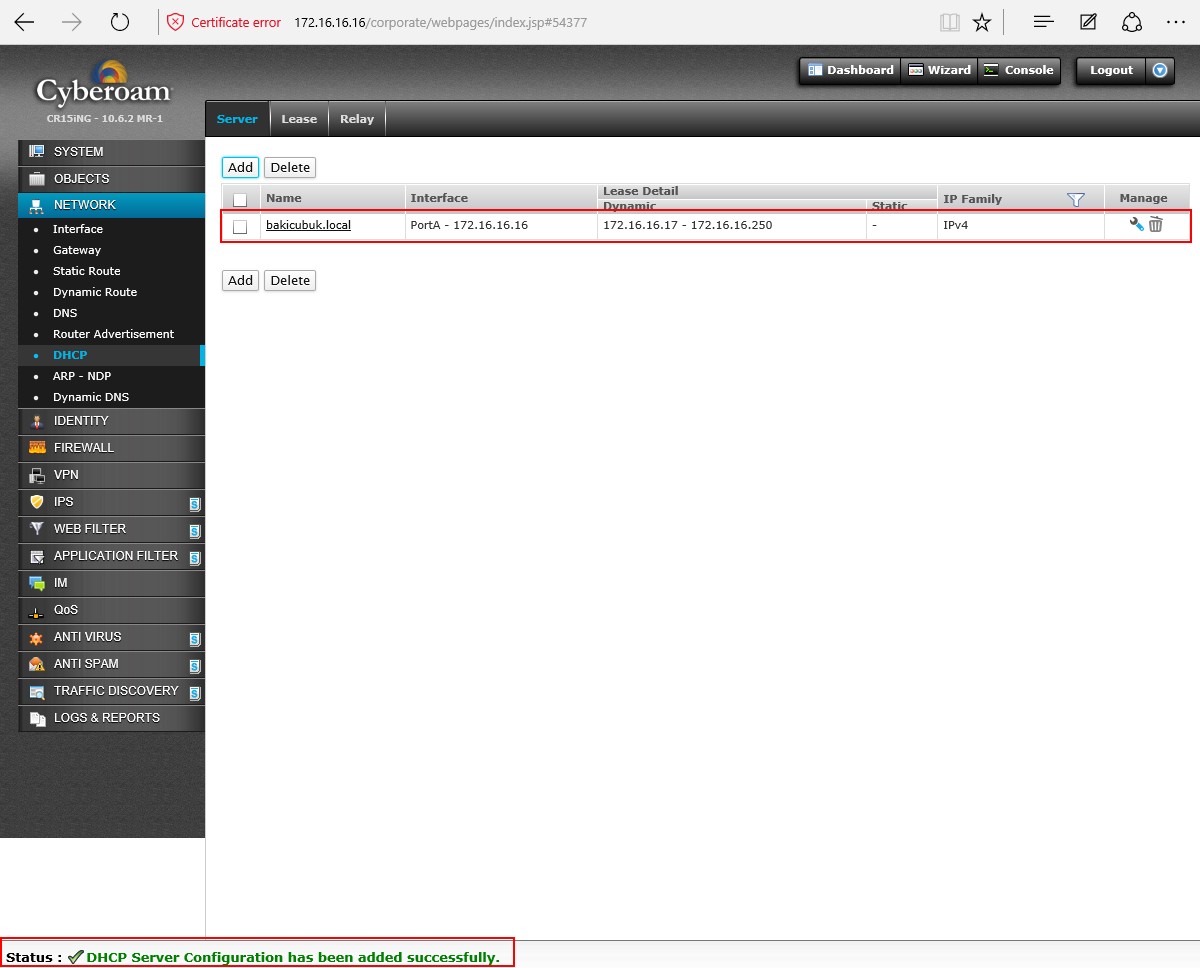The height and width of the screenshot is (968, 1200).
Task: Open the Make a Web Note icon
Action: (1089, 22)
